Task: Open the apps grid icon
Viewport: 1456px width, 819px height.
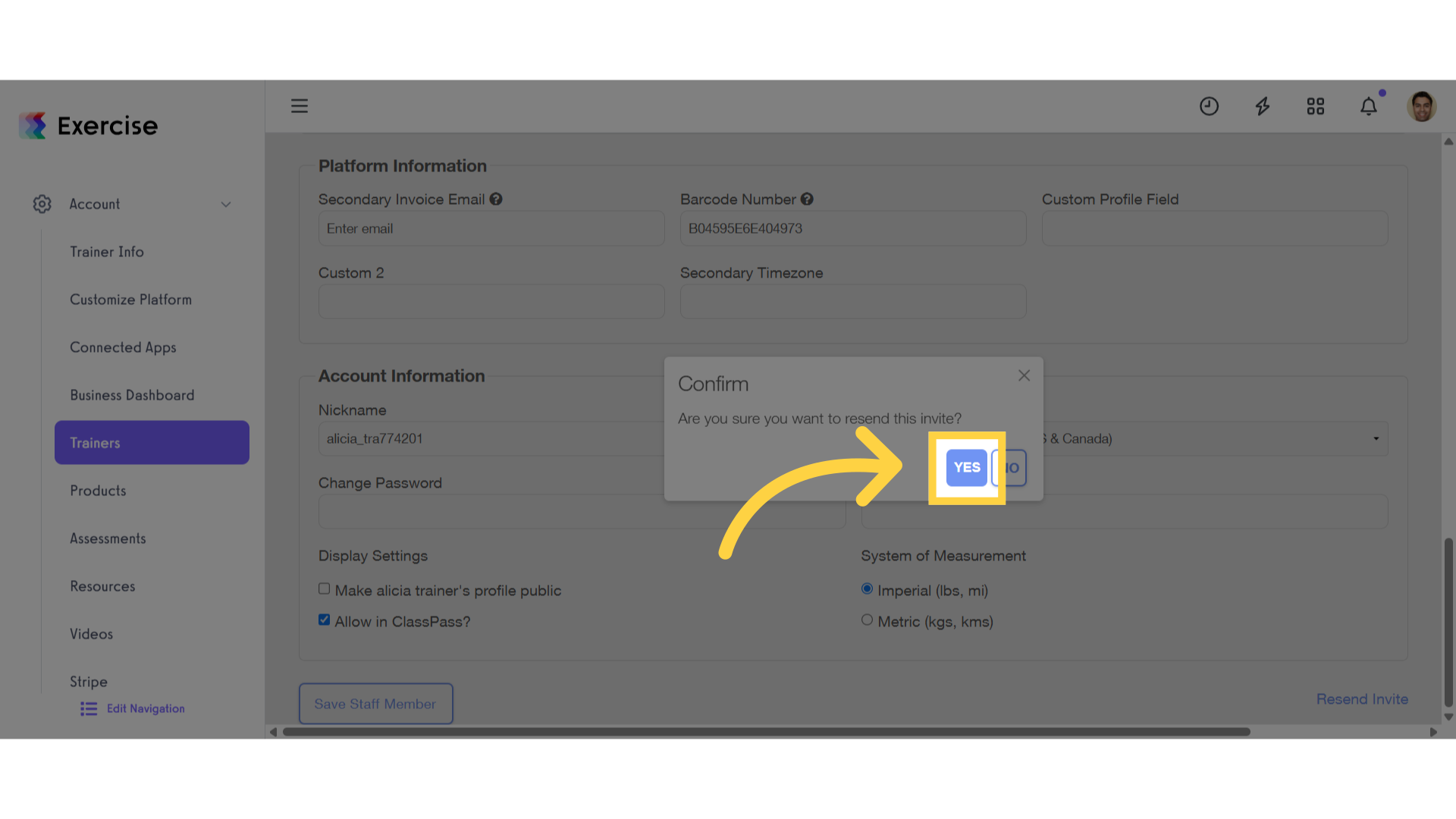Action: 1316,106
